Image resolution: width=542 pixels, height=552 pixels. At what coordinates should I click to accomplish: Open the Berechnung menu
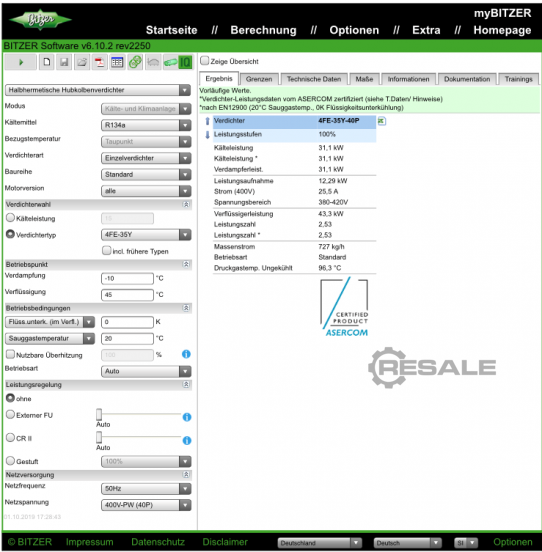[x=263, y=30]
